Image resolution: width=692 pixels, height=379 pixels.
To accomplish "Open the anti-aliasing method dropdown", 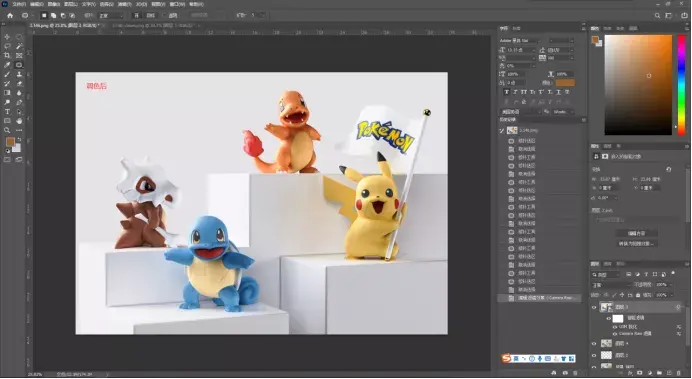I will 563,112.
